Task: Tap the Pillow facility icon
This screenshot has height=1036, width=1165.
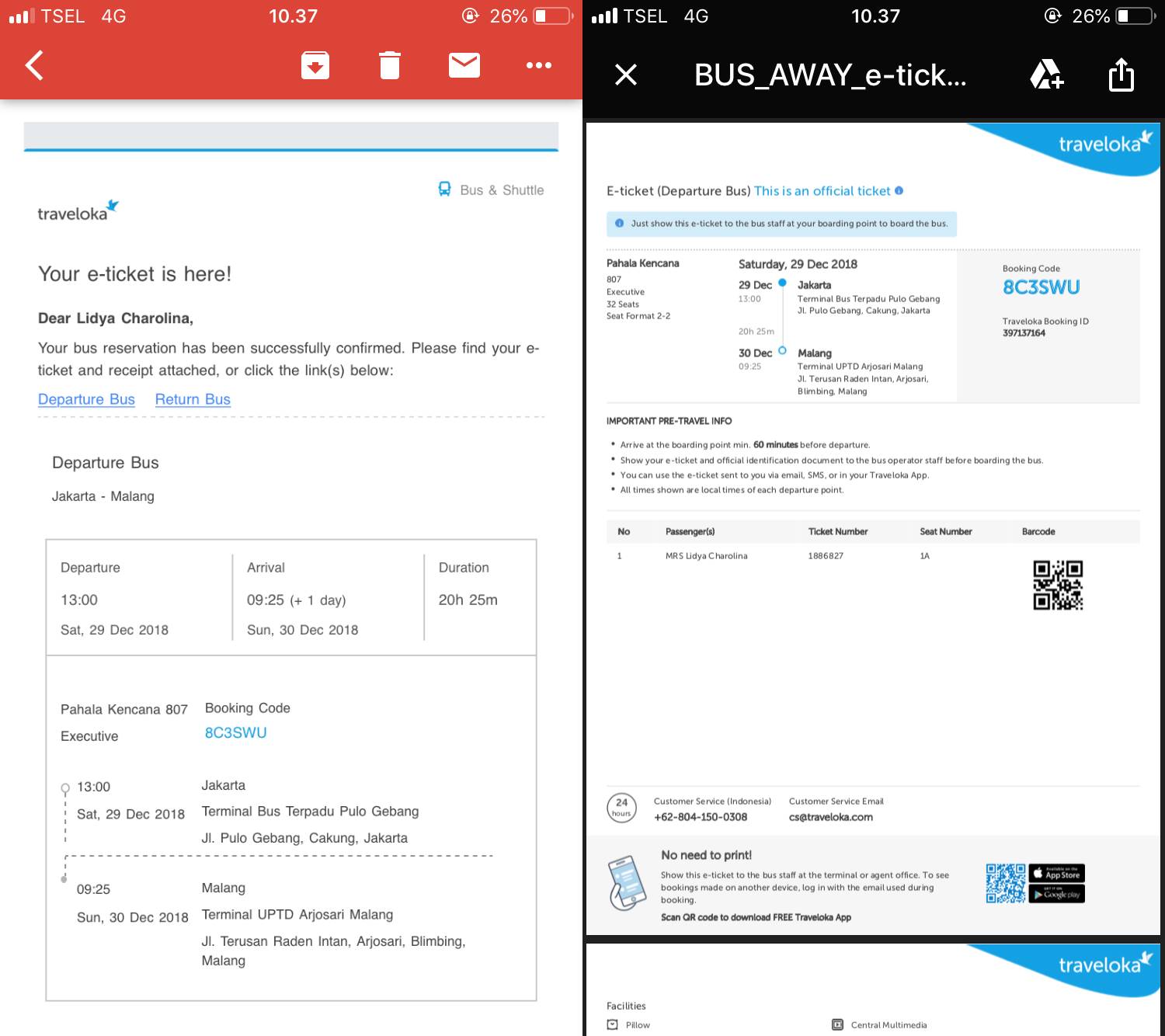Action: click(613, 1024)
